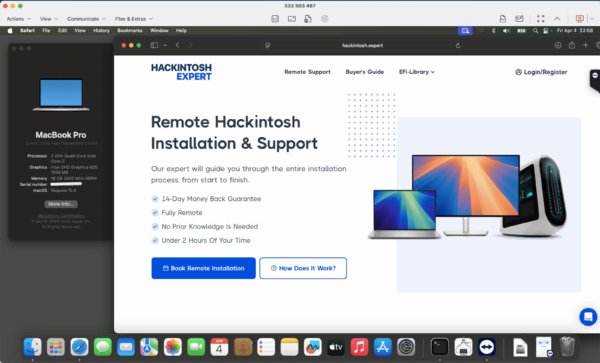
Task: Open Calendar from the Dock
Action: 219,347
